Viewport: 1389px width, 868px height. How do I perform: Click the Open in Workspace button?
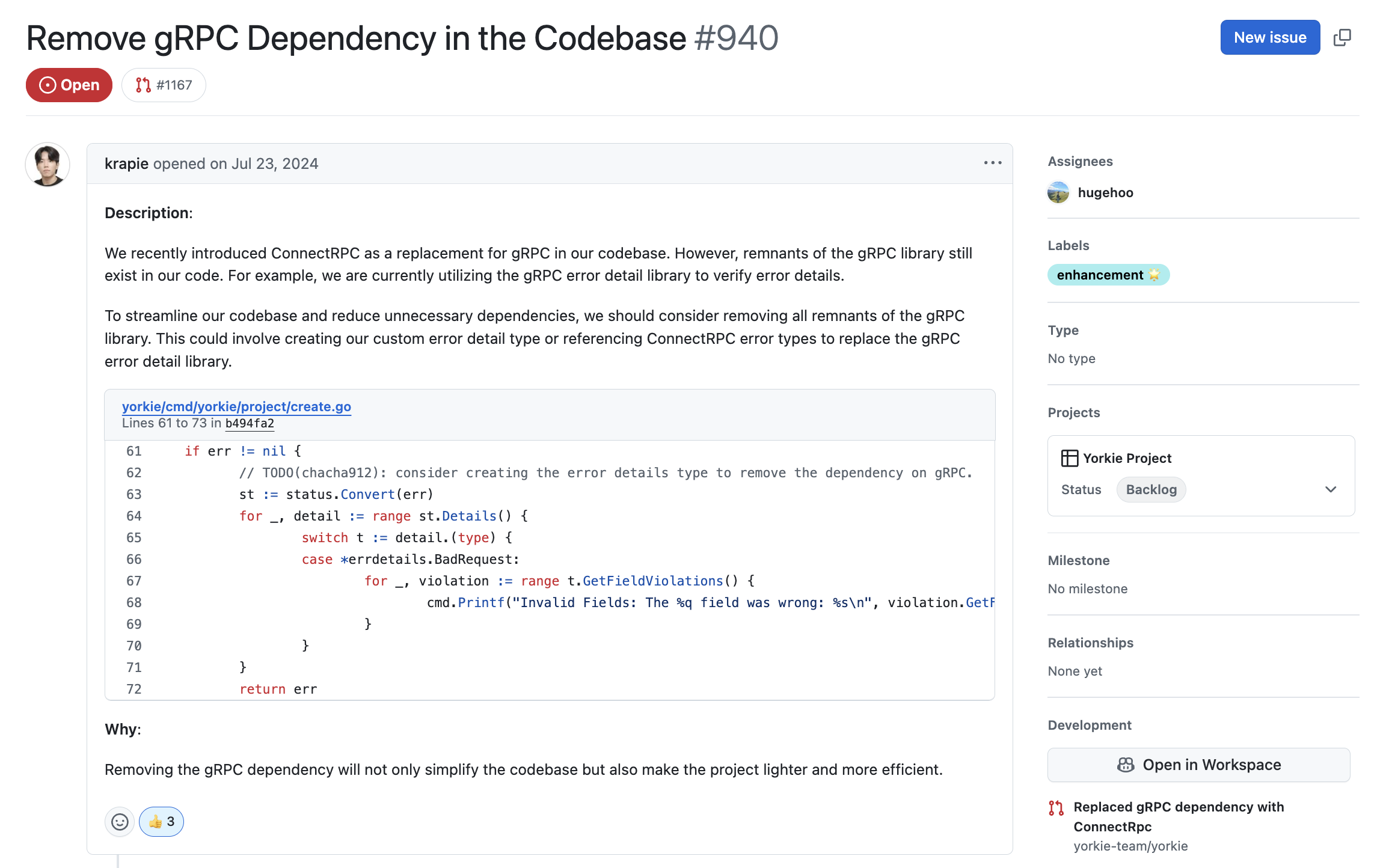coord(1198,765)
